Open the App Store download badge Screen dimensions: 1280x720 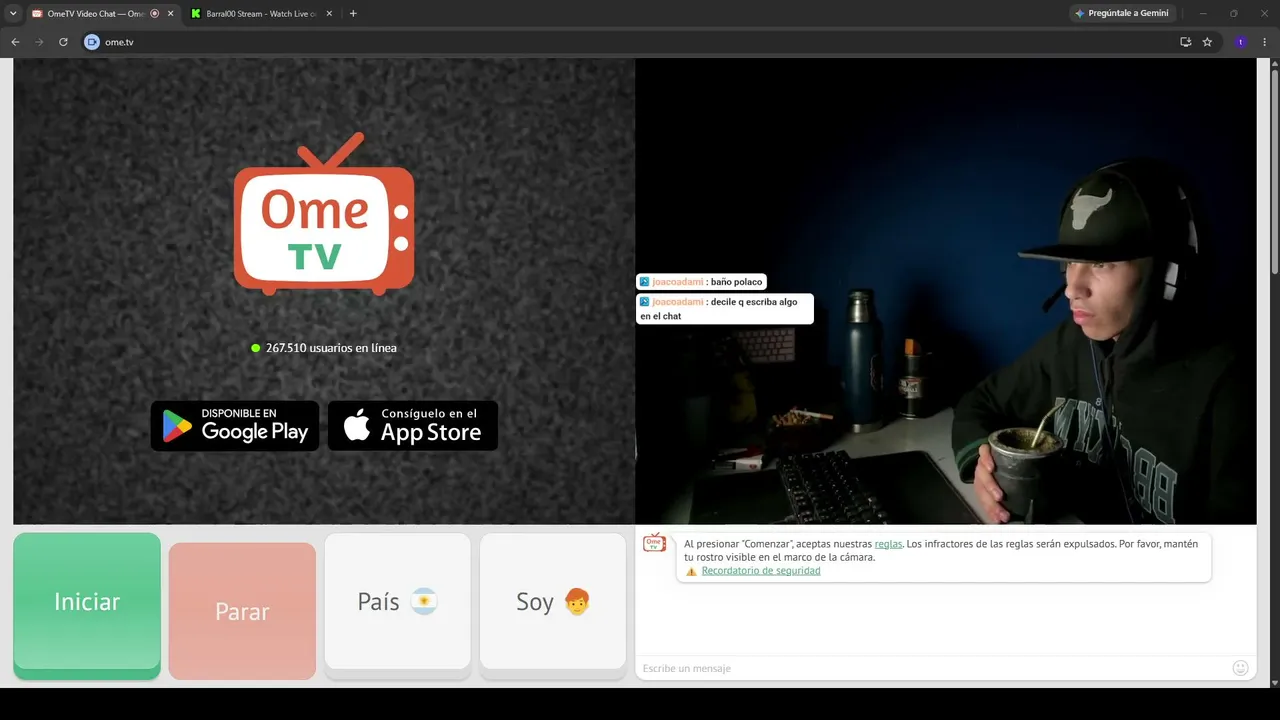tap(413, 426)
